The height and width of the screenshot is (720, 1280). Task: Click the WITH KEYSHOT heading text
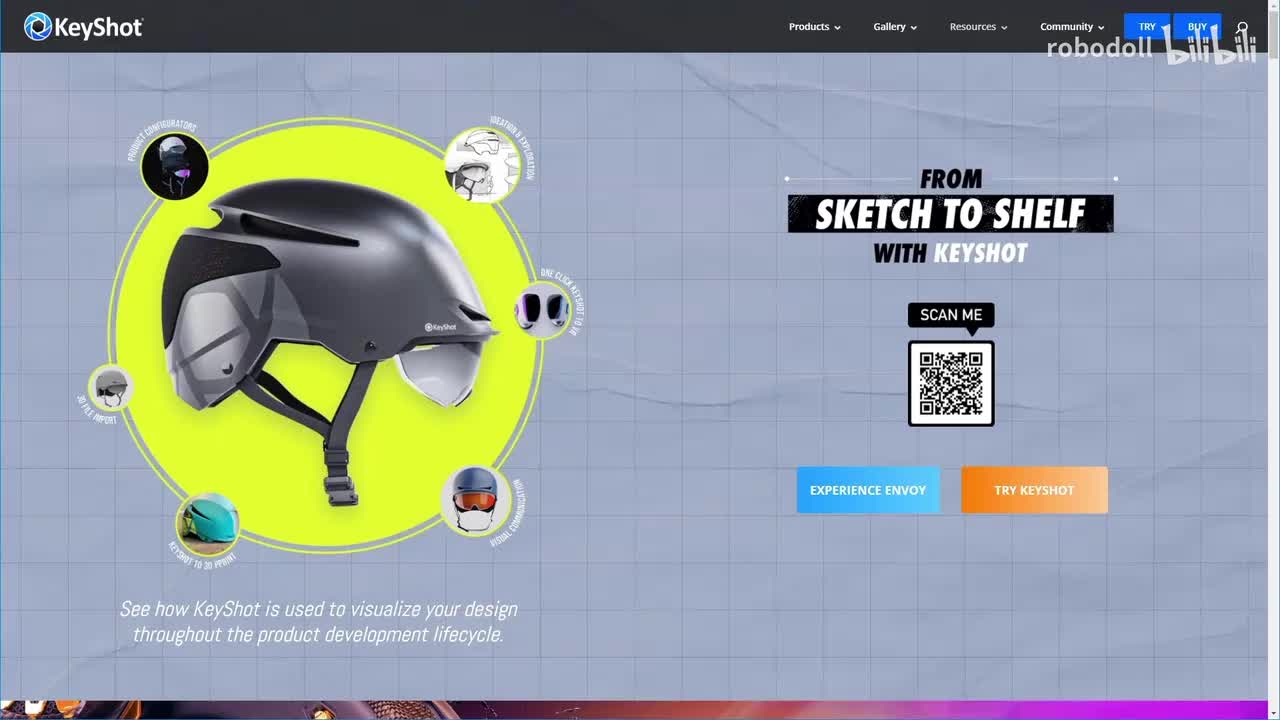pos(950,253)
